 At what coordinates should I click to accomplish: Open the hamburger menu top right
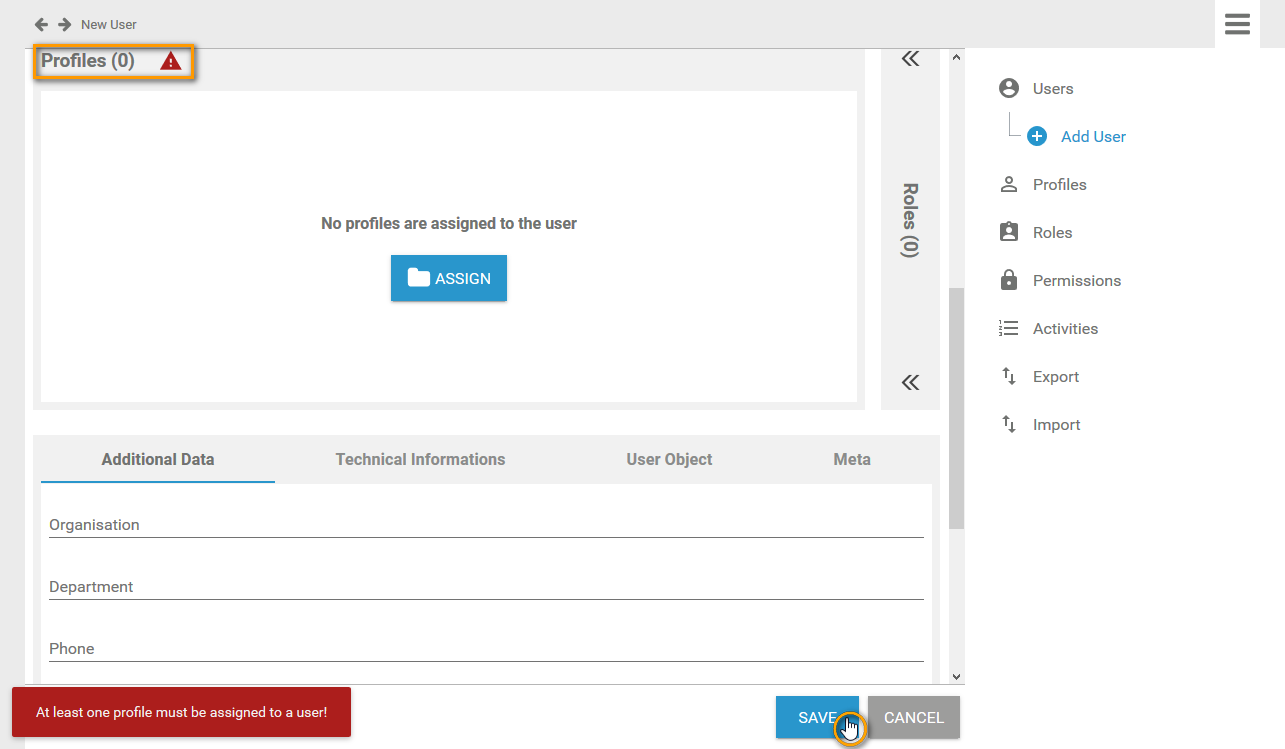point(1237,24)
